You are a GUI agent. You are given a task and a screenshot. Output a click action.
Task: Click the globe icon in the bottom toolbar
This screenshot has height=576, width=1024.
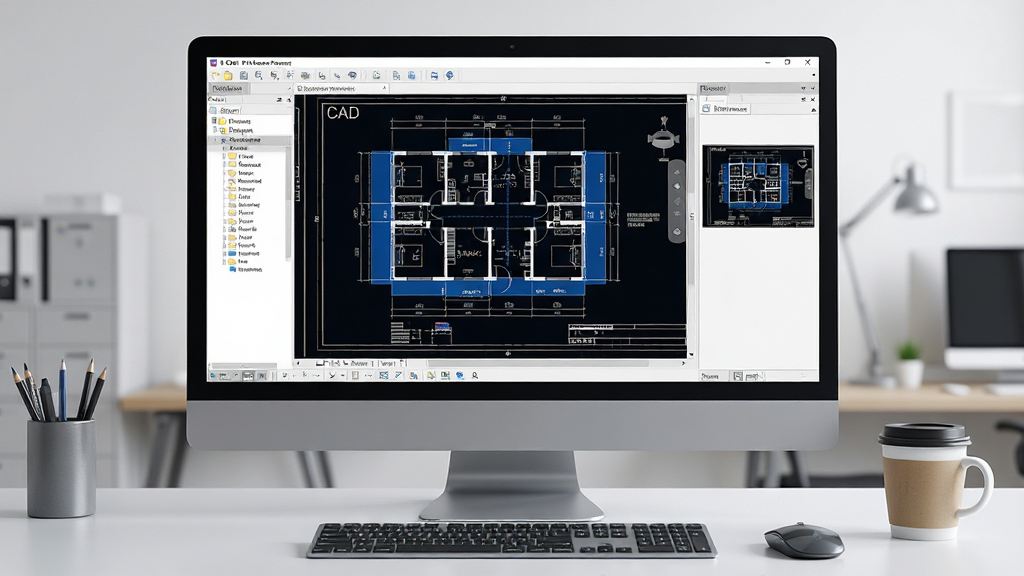click(x=460, y=376)
